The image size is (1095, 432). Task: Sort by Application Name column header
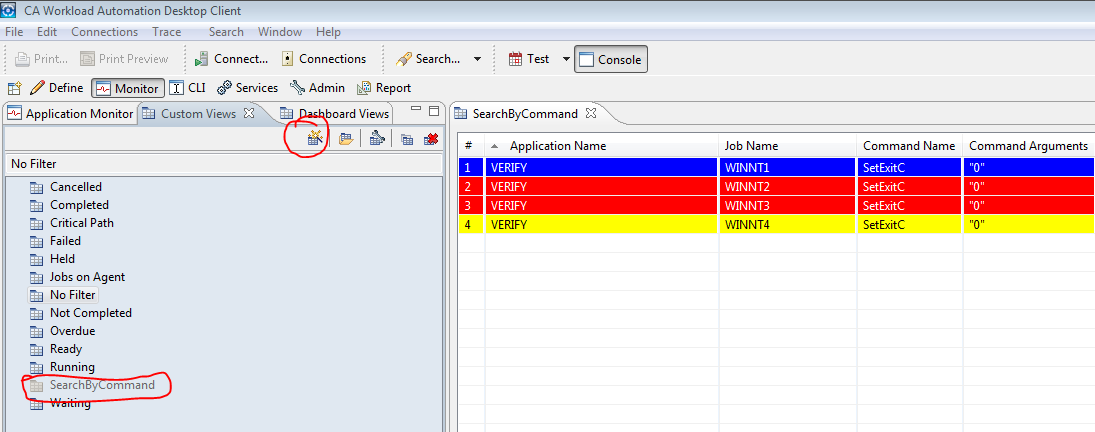[x=601, y=146]
